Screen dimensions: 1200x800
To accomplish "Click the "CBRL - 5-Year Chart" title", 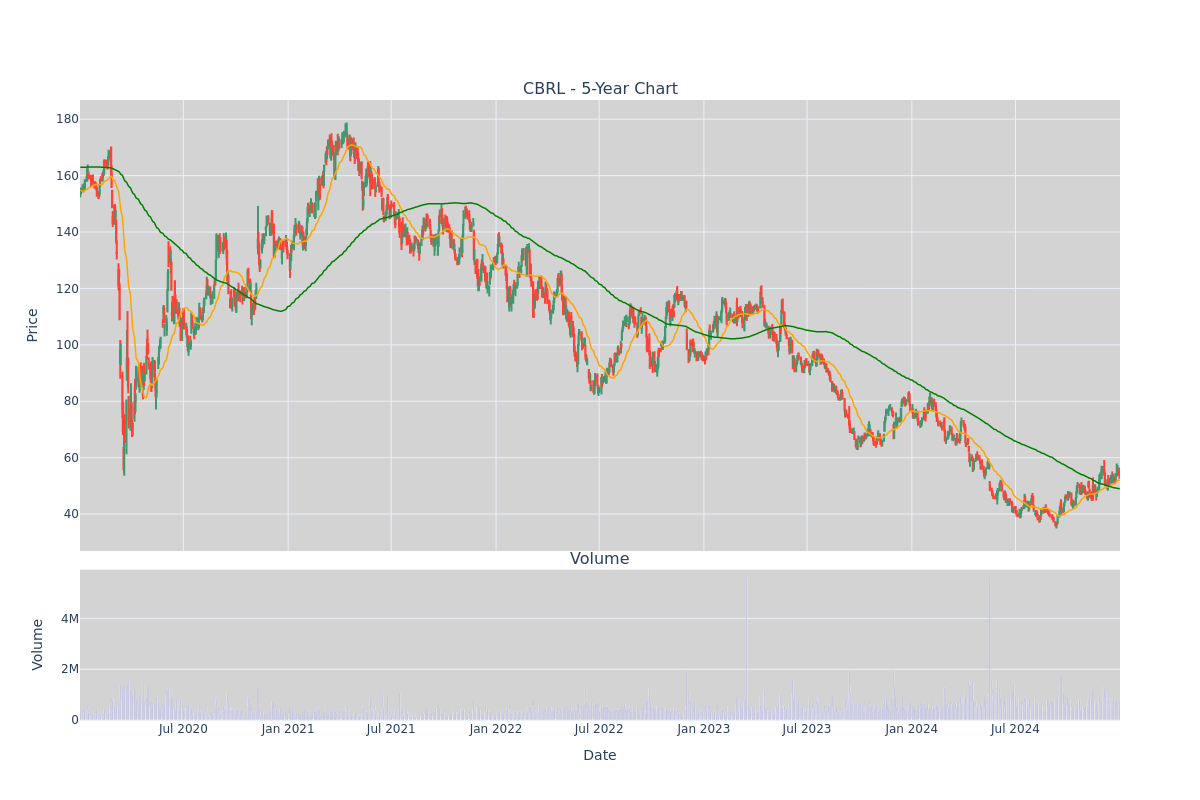I will (600, 89).
